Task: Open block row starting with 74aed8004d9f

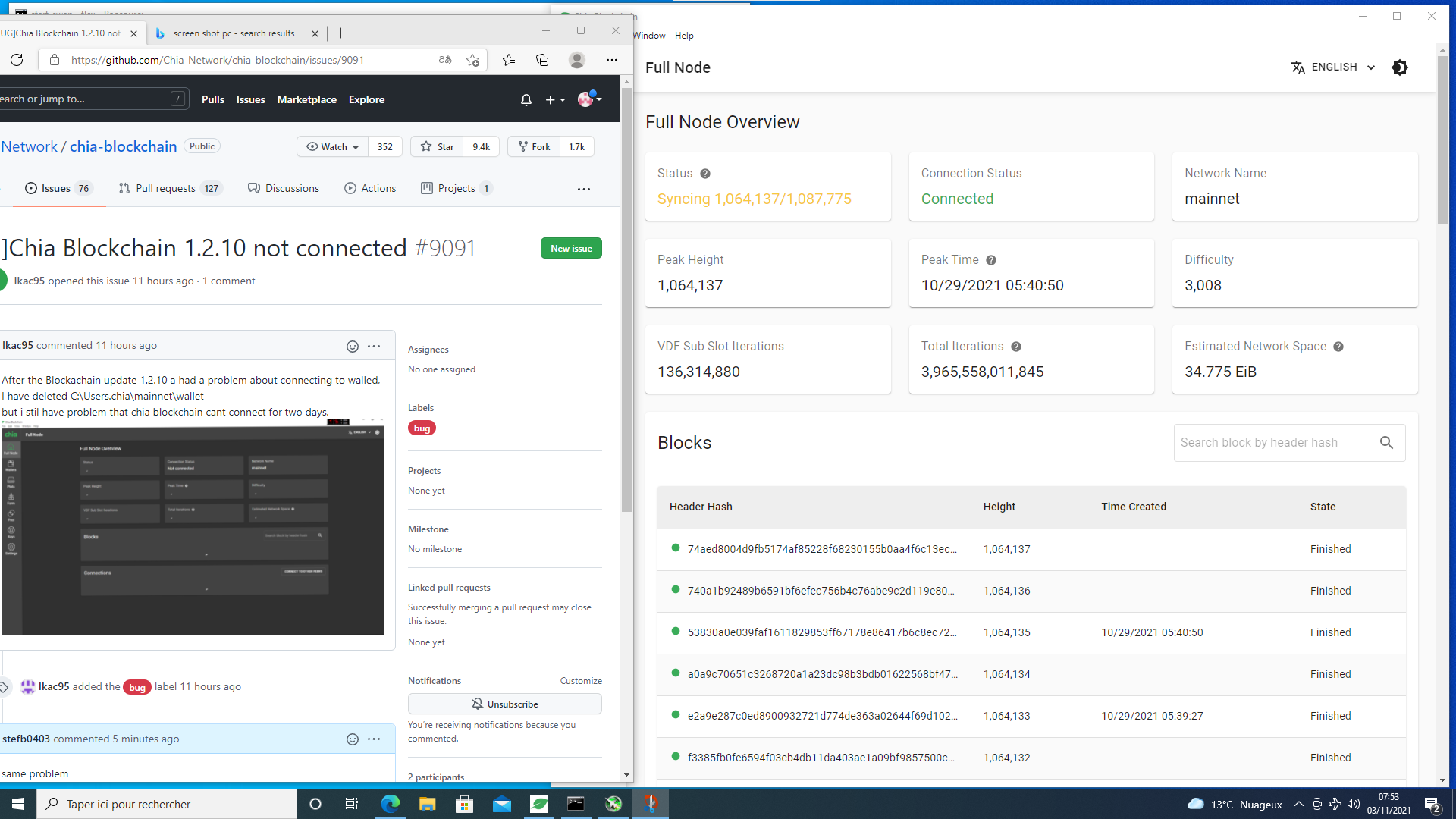Action: tap(1031, 549)
